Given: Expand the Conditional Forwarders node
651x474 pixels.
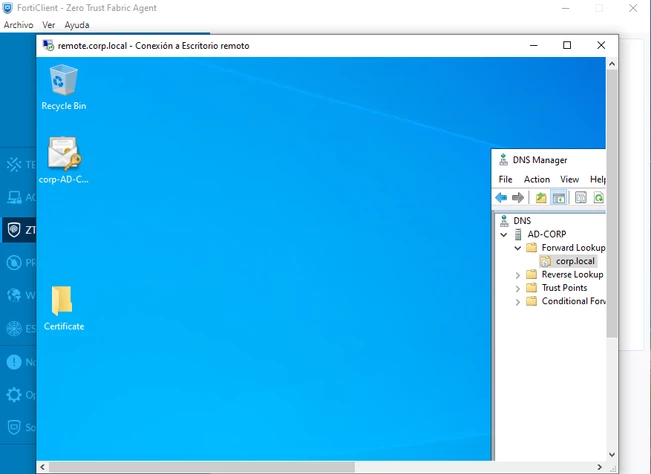Looking at the screenshot, I should [x=518, y=302].
